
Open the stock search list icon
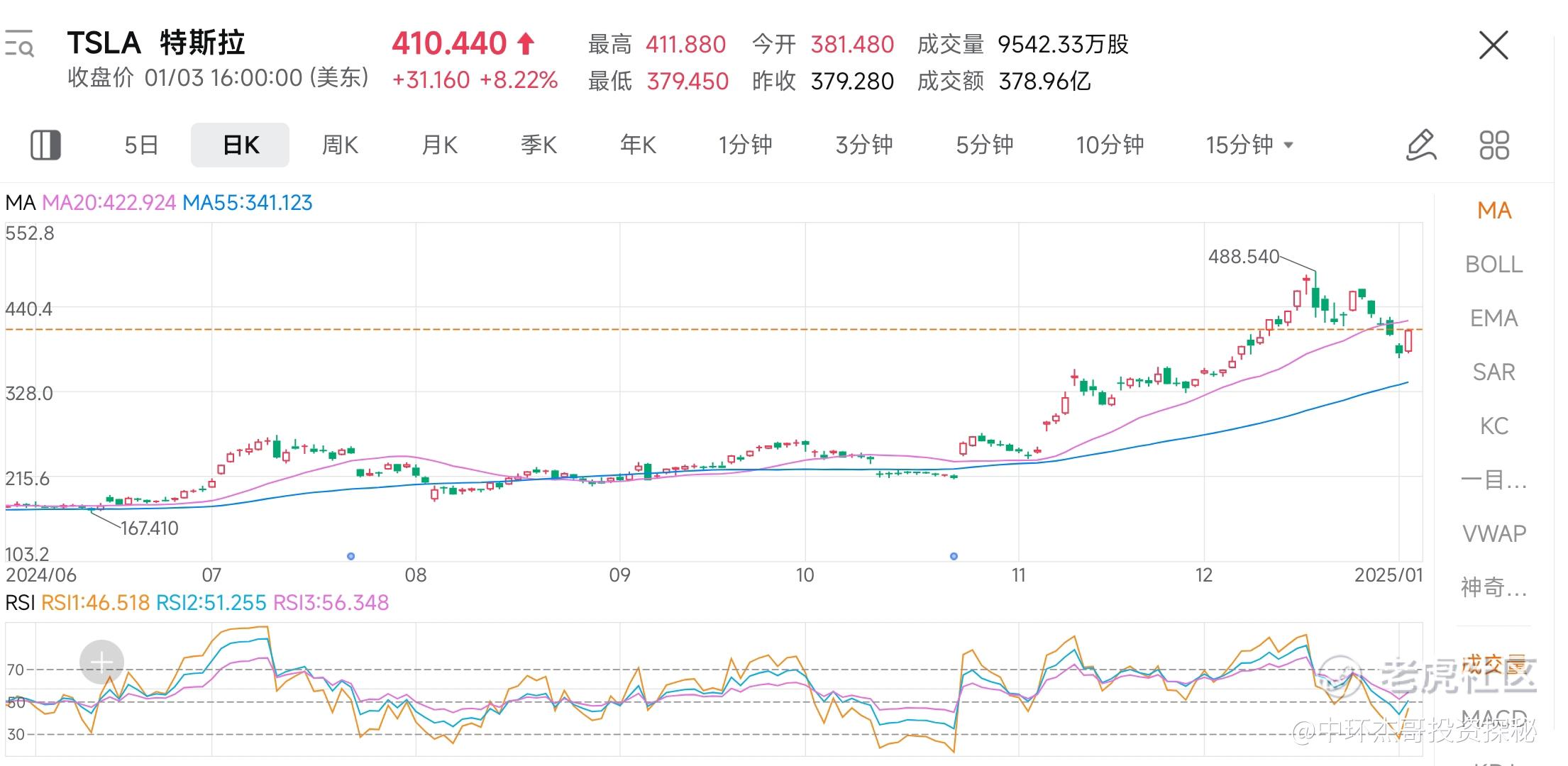[19, 44]
